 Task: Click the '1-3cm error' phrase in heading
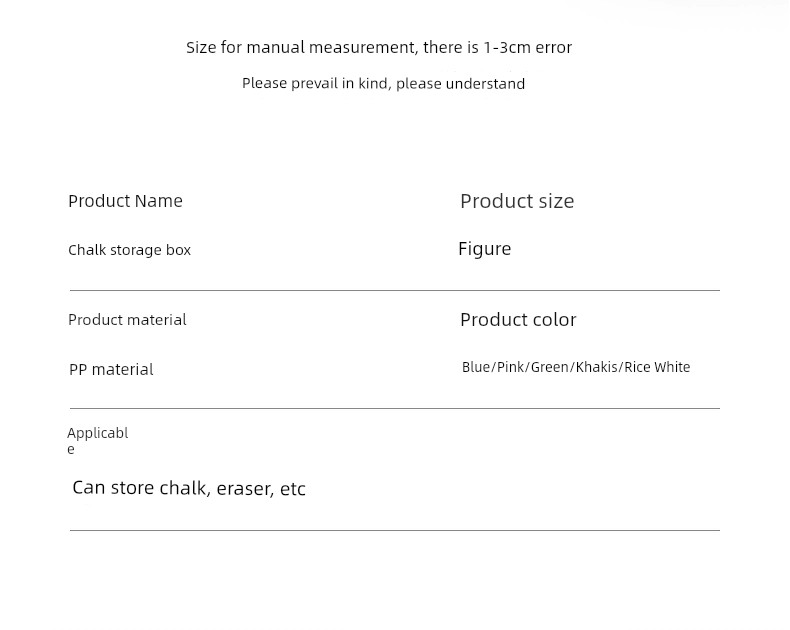tap(528, 47)
